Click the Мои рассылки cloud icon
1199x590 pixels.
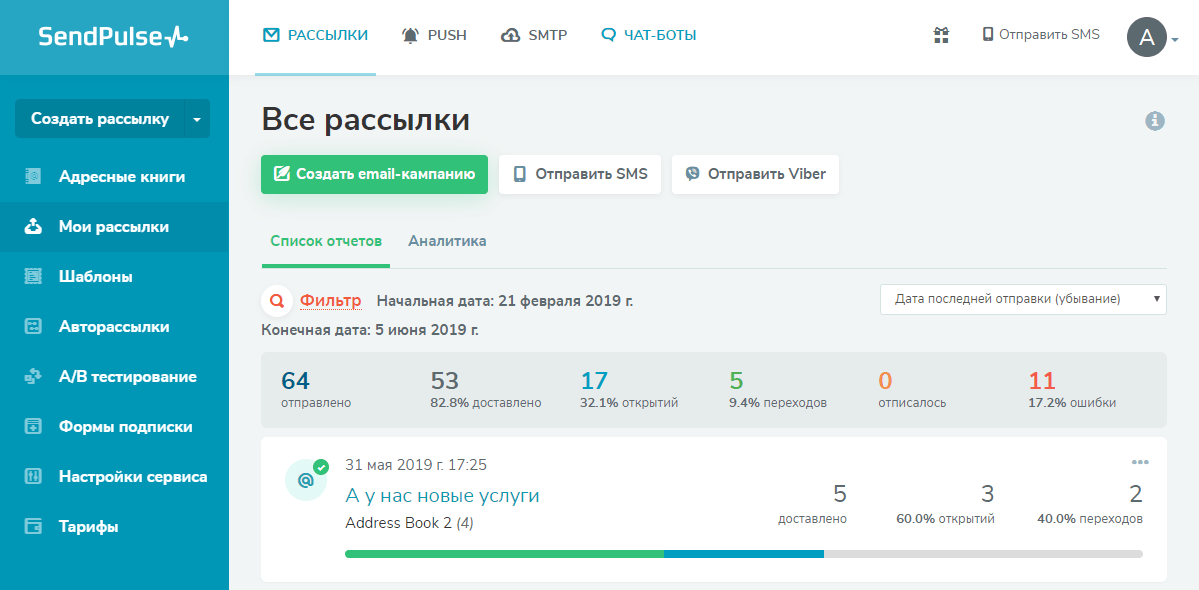click(x=34, y=227)
